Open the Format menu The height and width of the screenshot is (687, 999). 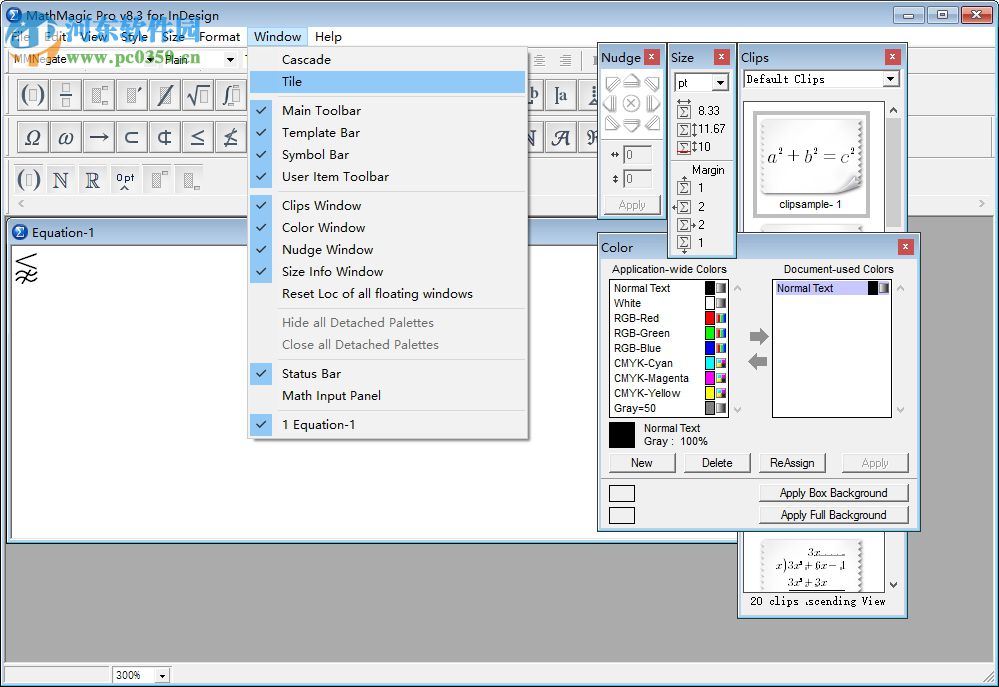(219, 37)
